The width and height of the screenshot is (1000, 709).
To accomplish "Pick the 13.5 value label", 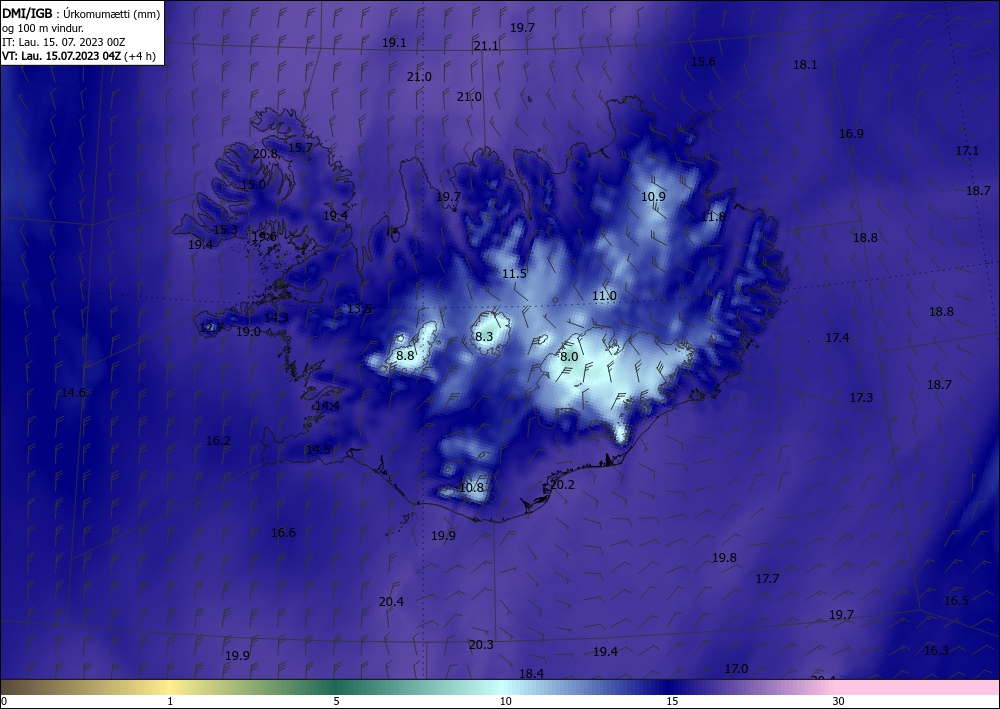I will 359,309.
